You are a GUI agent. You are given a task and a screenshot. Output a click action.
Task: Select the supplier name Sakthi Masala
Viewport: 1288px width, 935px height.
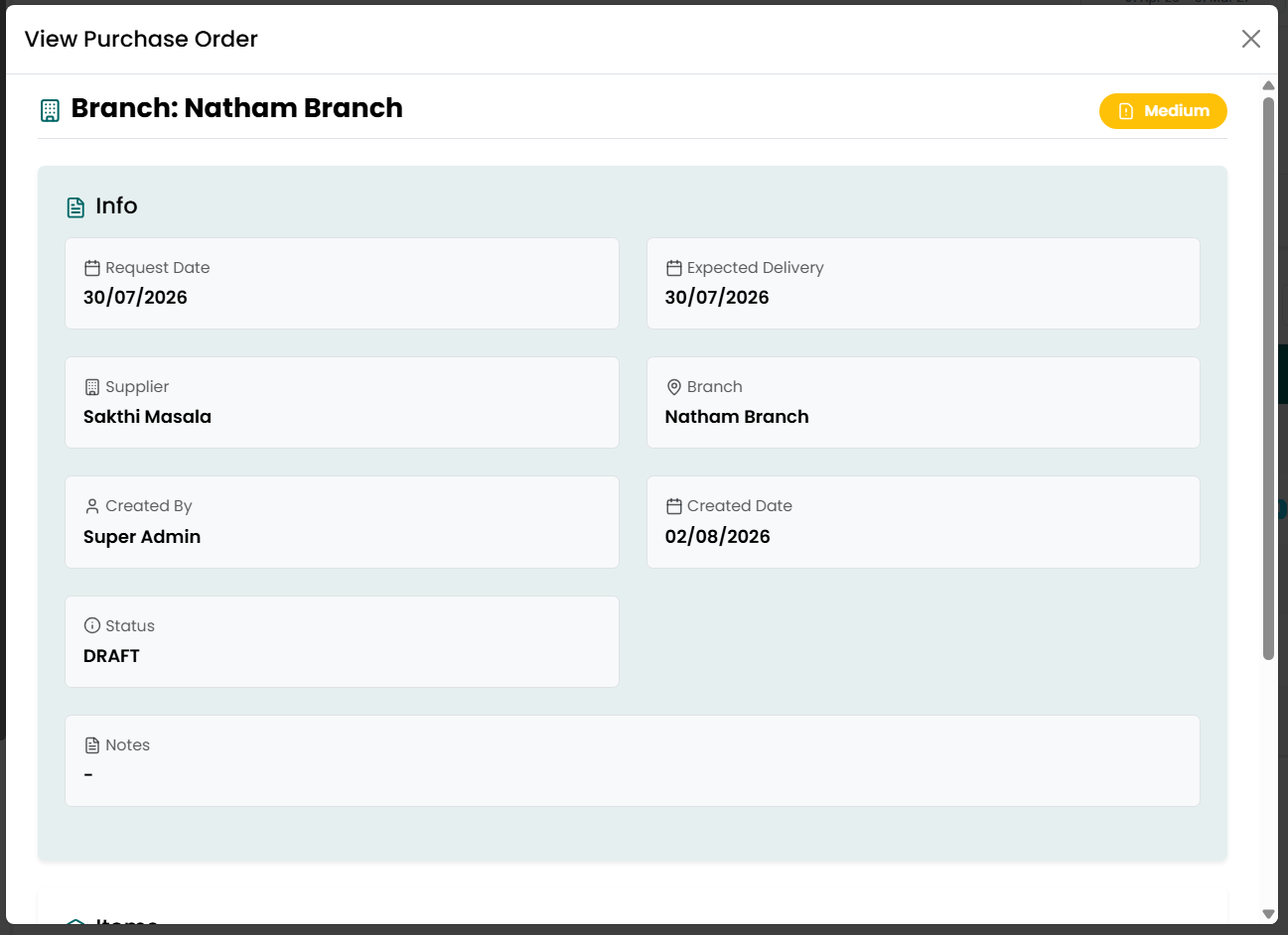pos(147,417)
